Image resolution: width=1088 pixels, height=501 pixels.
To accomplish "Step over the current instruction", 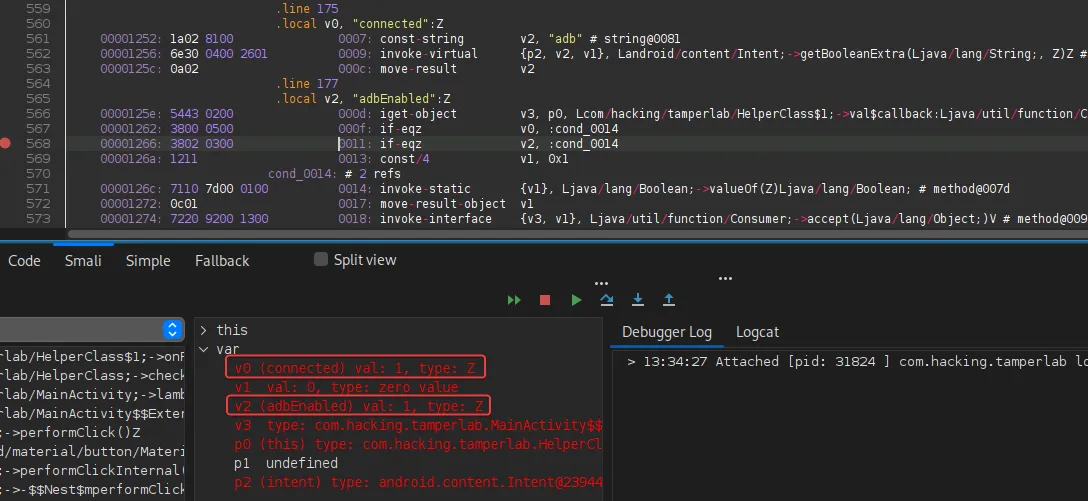I will pos(606,300).
